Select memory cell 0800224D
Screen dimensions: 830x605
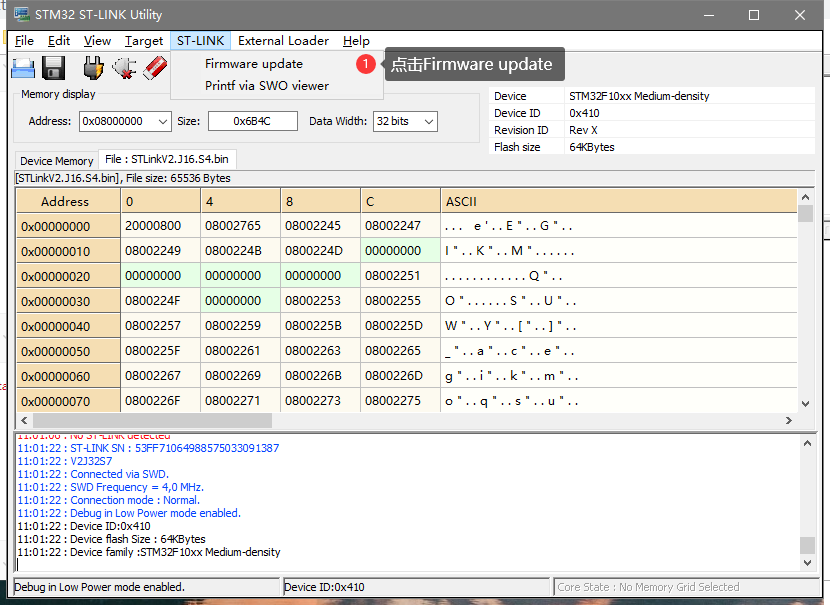pyautogui.click(x=321, y=251)
